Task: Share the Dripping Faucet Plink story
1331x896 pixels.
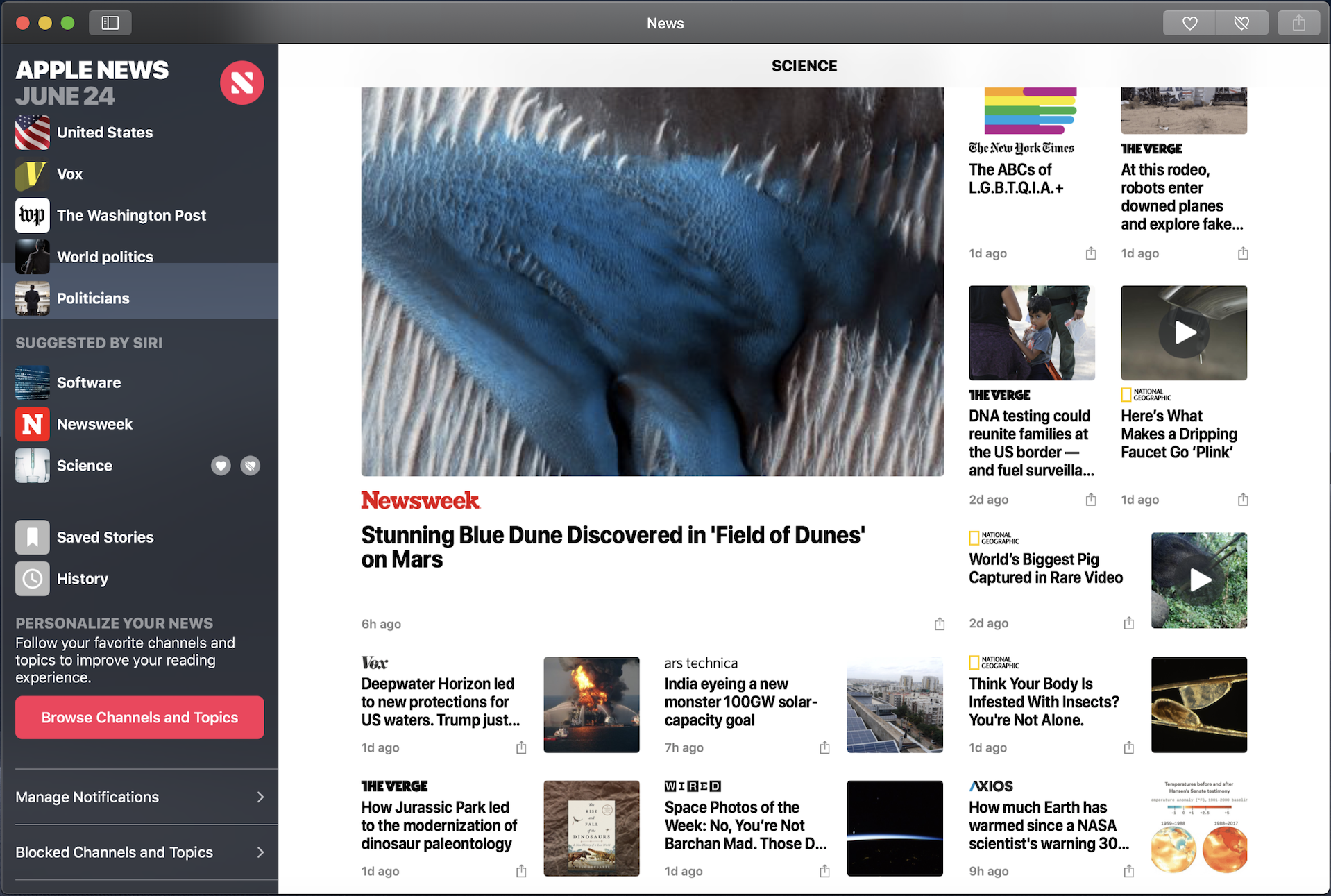Action: point(1243,500)
